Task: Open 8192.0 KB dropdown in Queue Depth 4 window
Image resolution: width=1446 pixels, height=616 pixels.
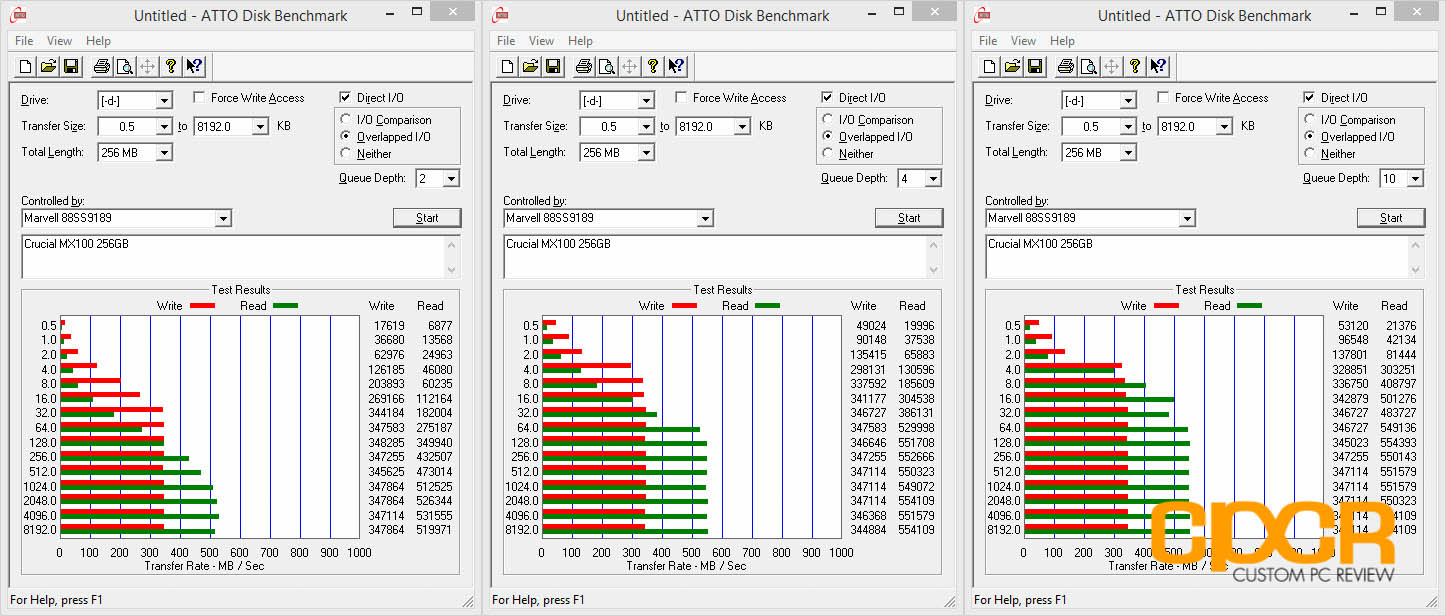Action: click(742, 127)
